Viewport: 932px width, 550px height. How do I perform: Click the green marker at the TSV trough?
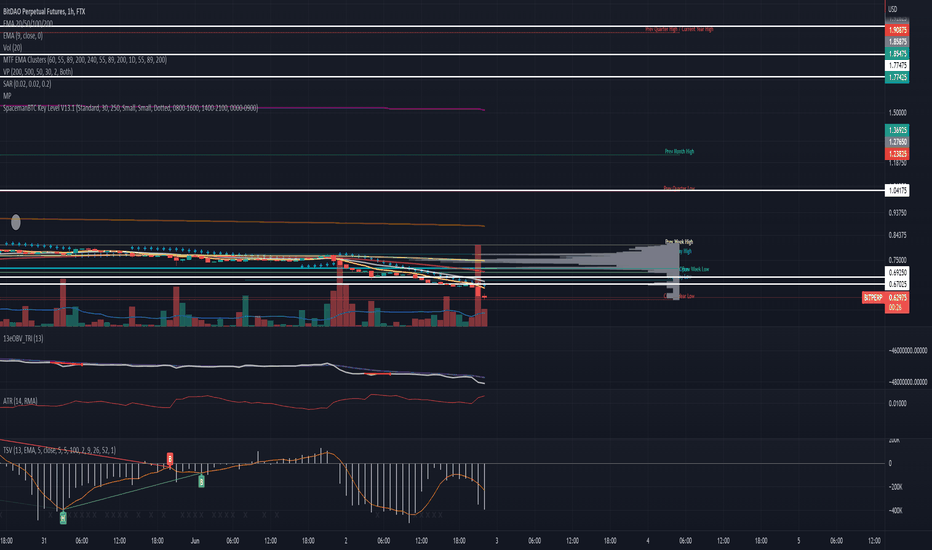point(63,518)
